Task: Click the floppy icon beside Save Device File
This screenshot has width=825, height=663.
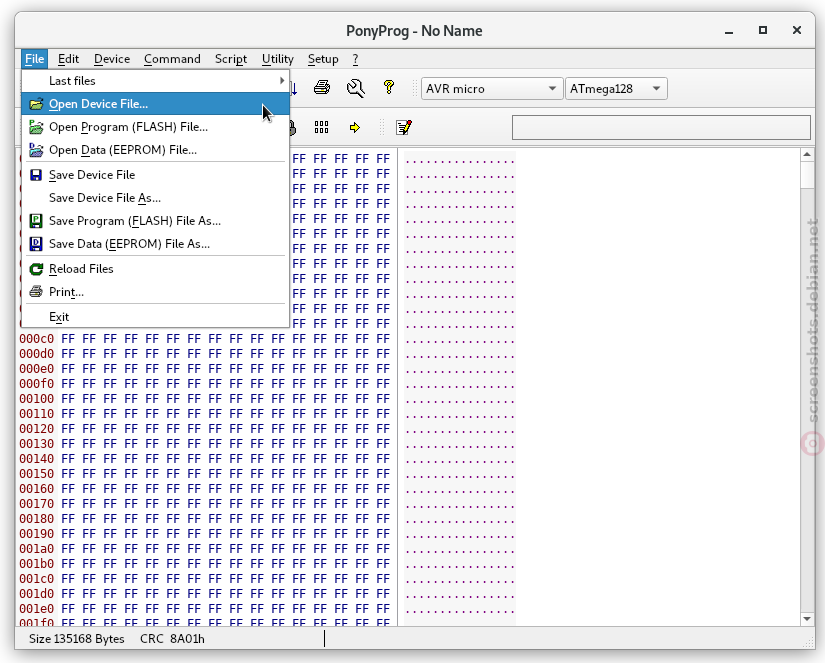Action: pyautogui.click(x=36, y=175)
